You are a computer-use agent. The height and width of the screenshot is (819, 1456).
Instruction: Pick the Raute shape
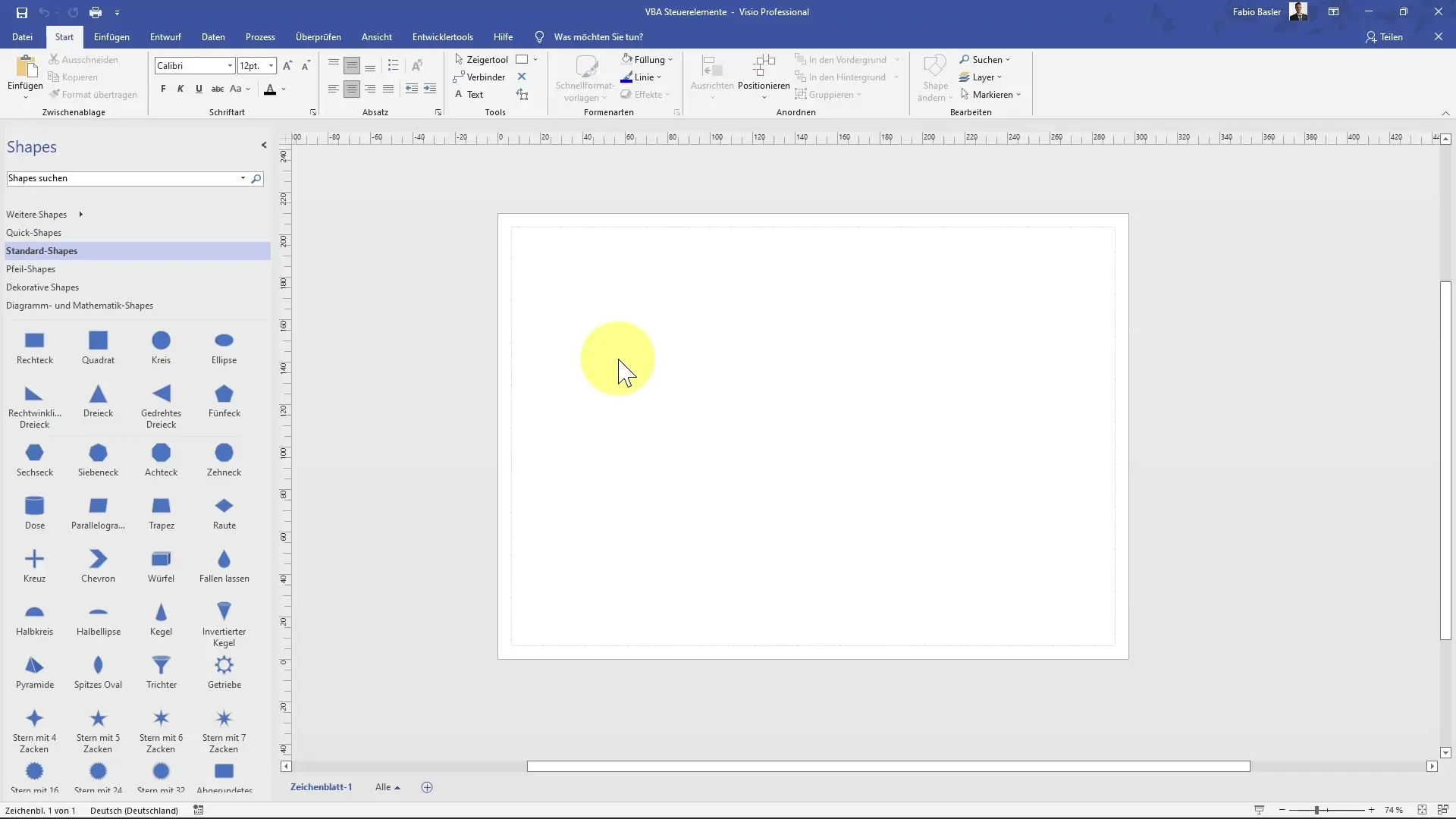[x=224, y=513]
